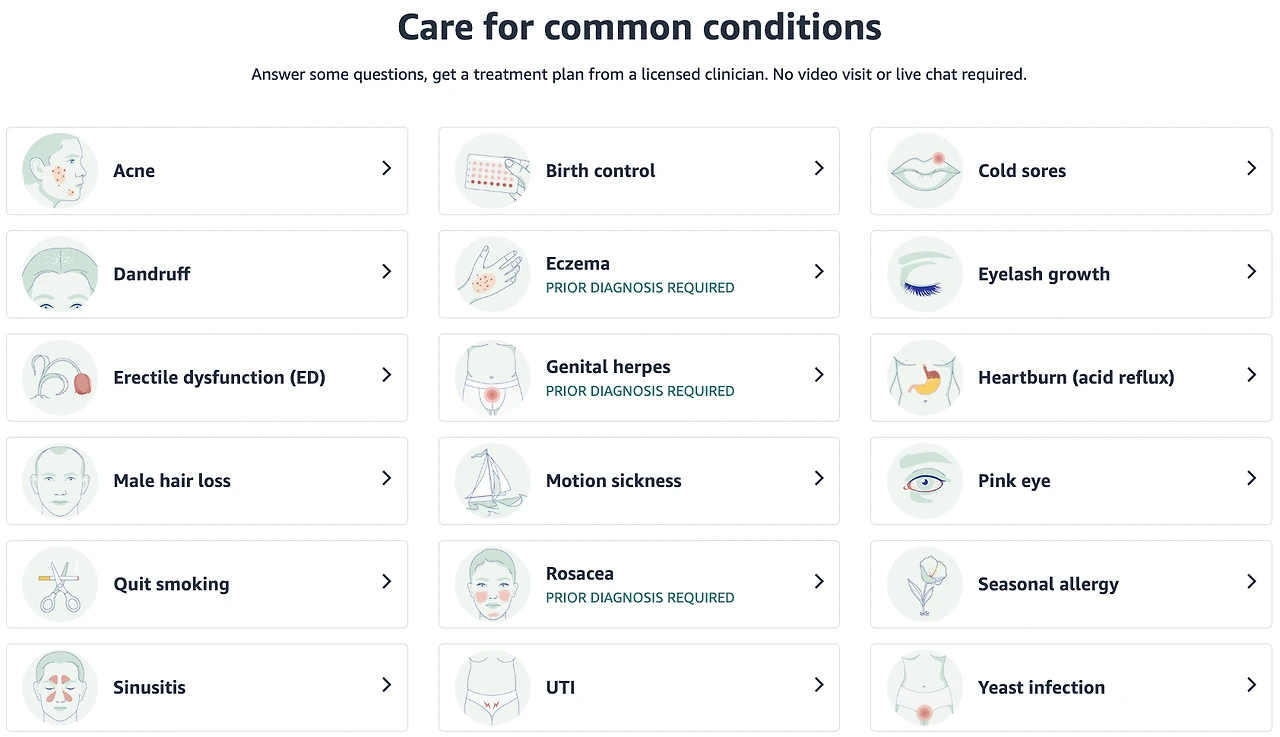Click the Male hair loss chevron
Image resolution: width=1280 pixels, height=737 pixels.
tap(386, 478)
